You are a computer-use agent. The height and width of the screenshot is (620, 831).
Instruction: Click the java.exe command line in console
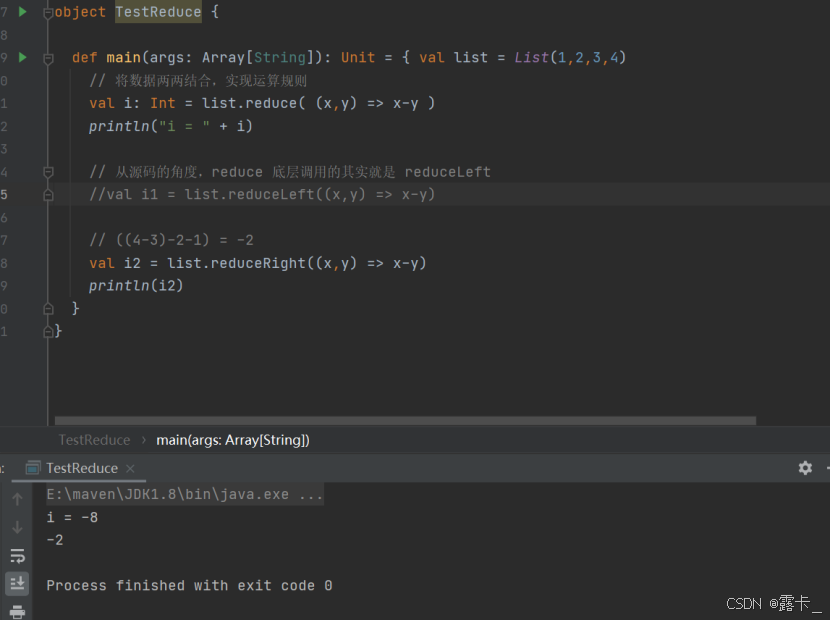(184, 494)
